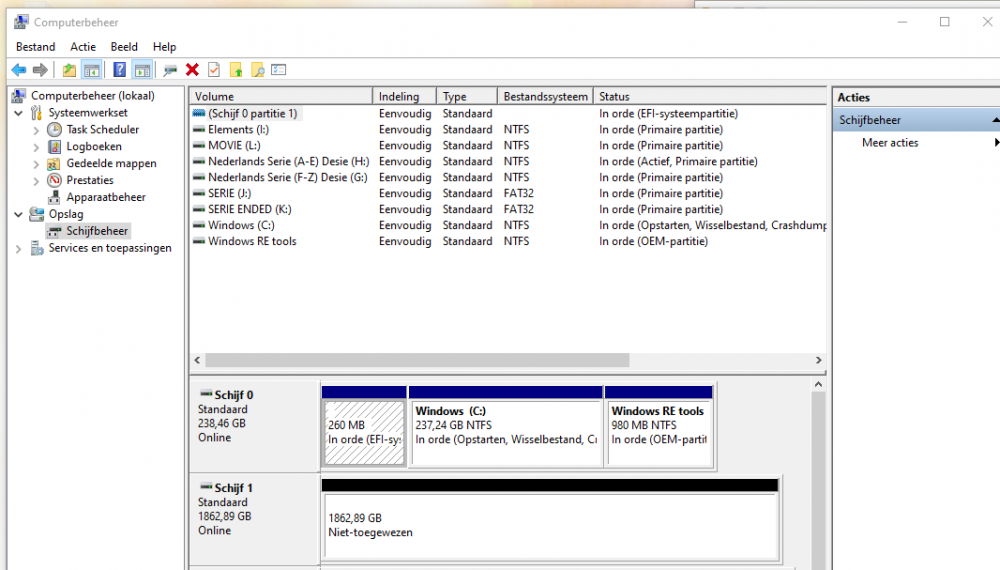Screen dimensions: 1000x570
Task: Sort by the Bestandssysteem column header
Action: (x=545, y=96)
